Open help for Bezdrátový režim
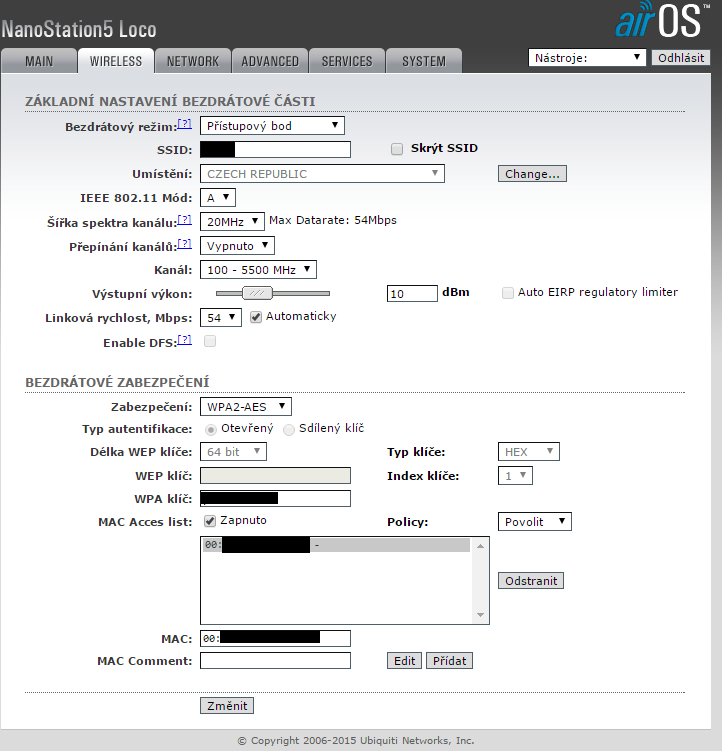Image resolution: width=722 pixels, height=751 pixels. point(184,124)
